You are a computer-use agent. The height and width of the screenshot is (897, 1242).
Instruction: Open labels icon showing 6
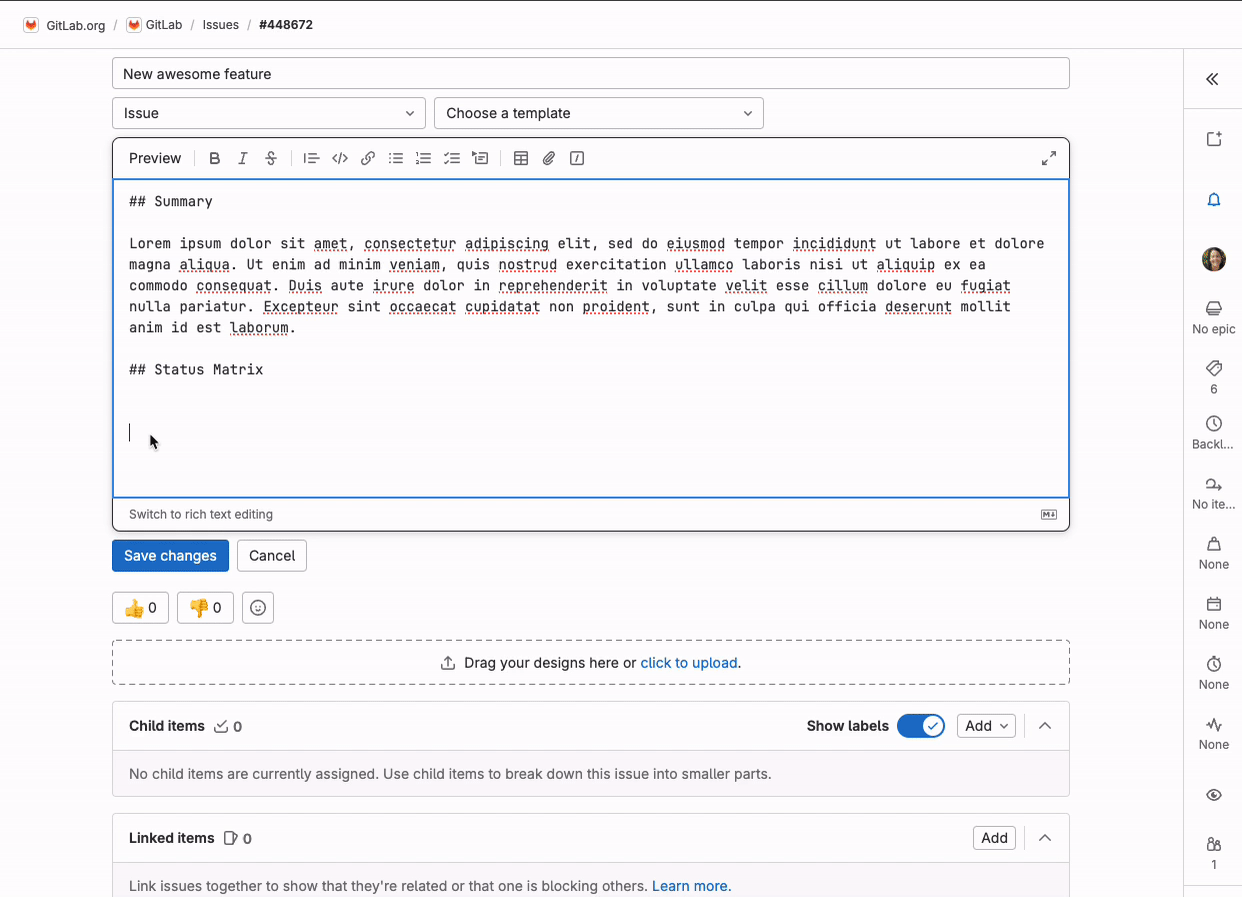click(x=1214, y=377)
